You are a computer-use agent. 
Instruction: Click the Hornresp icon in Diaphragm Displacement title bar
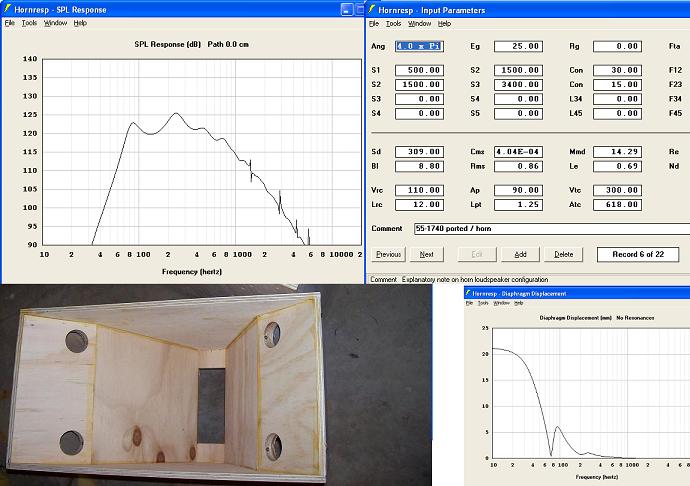click(x=468, y=293)
